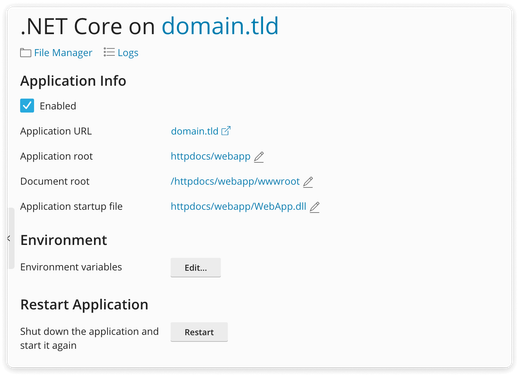Viewport: 520px width, 377px height.
Task: Edit Application startup file via pencil icon
Action: (315, 207)
